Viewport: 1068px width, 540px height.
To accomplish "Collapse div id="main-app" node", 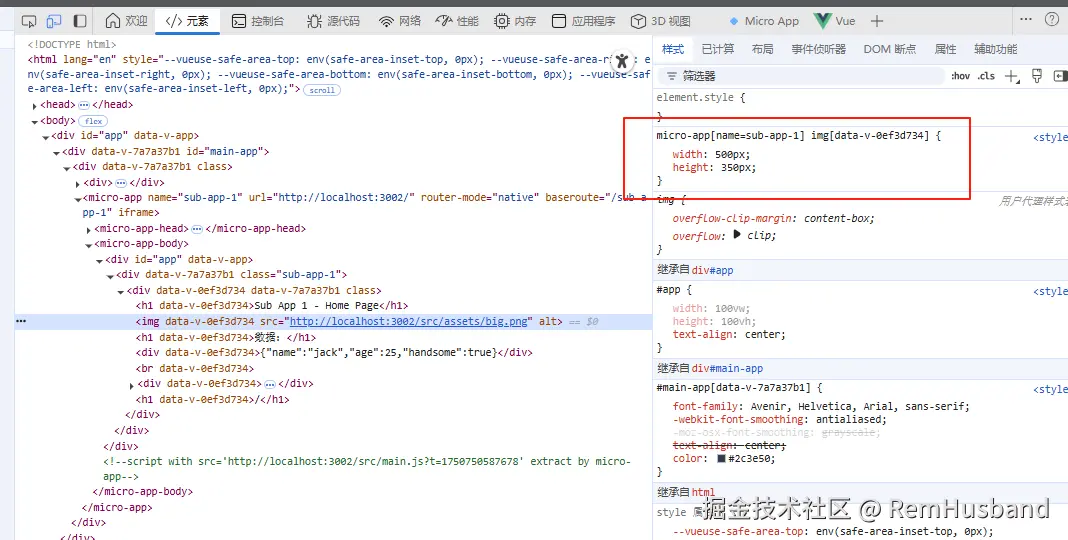I will (57, 153).
